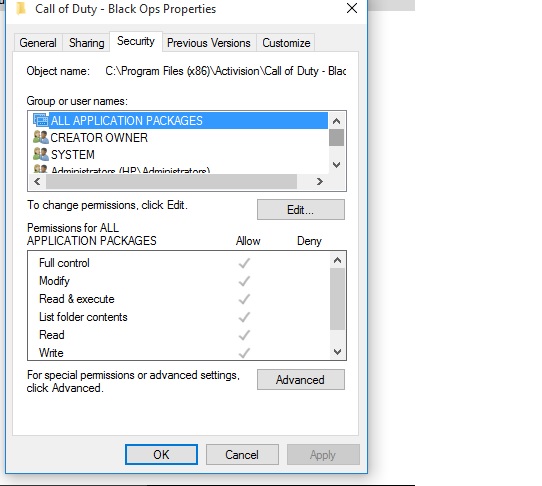The image size is (542, 486).
Task: Click the Allow checkmark for Read & execute
Action: 244,299
